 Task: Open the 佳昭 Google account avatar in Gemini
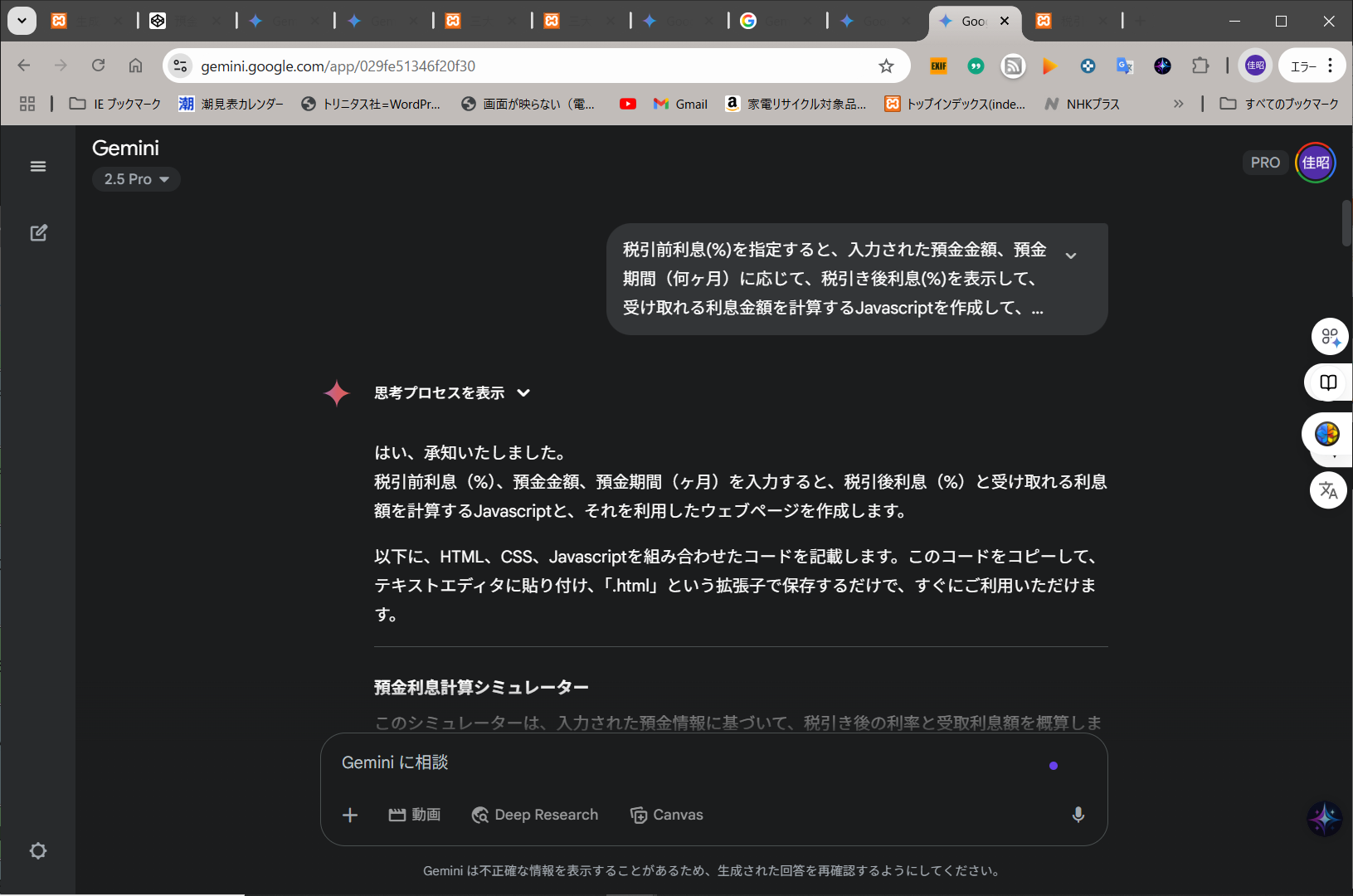[x=1316, y=163]
